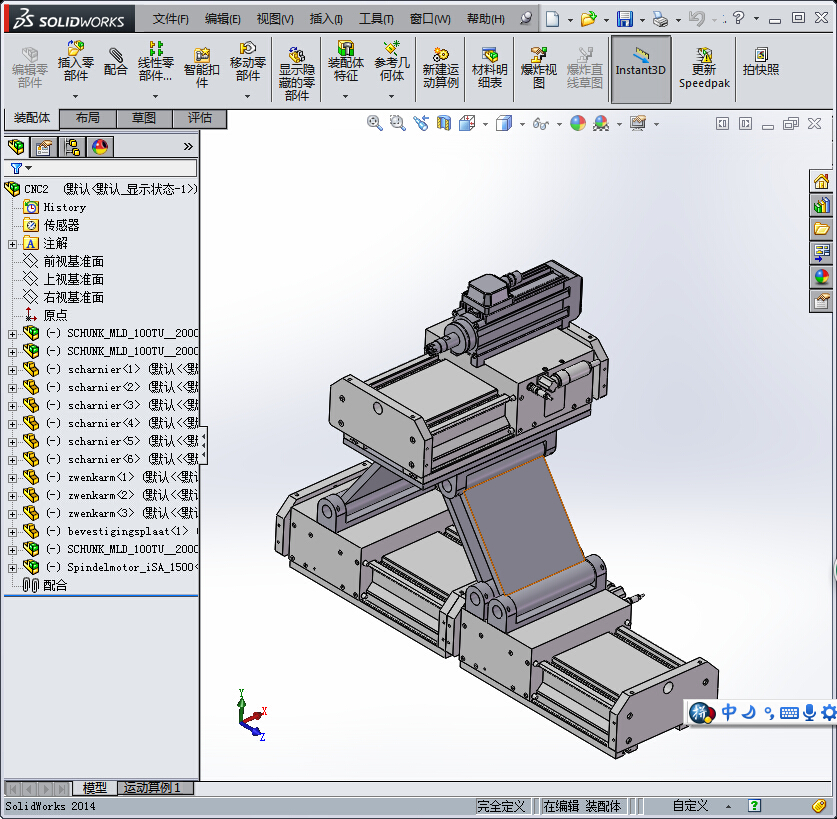Expand the 注解 (Annotations) tree node
The height and width of the screenshot is (819, 837).
[x=12, y=244]
